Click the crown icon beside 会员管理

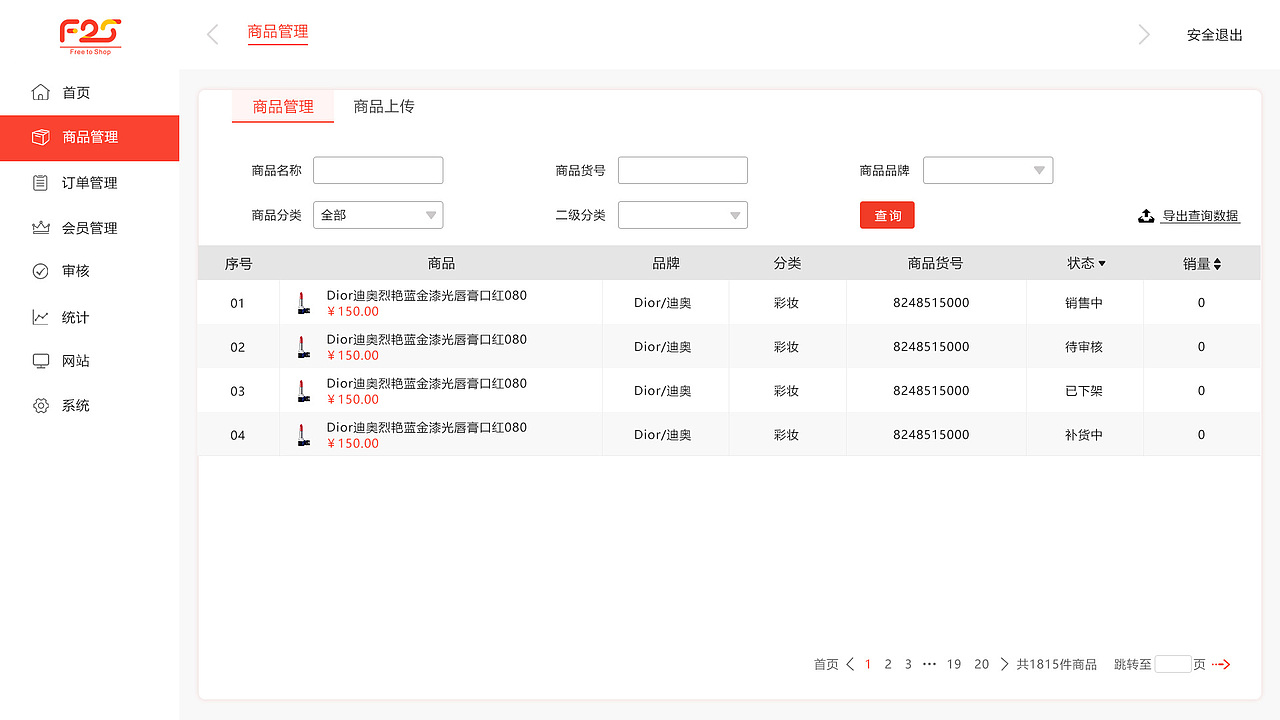coord(41,228)
